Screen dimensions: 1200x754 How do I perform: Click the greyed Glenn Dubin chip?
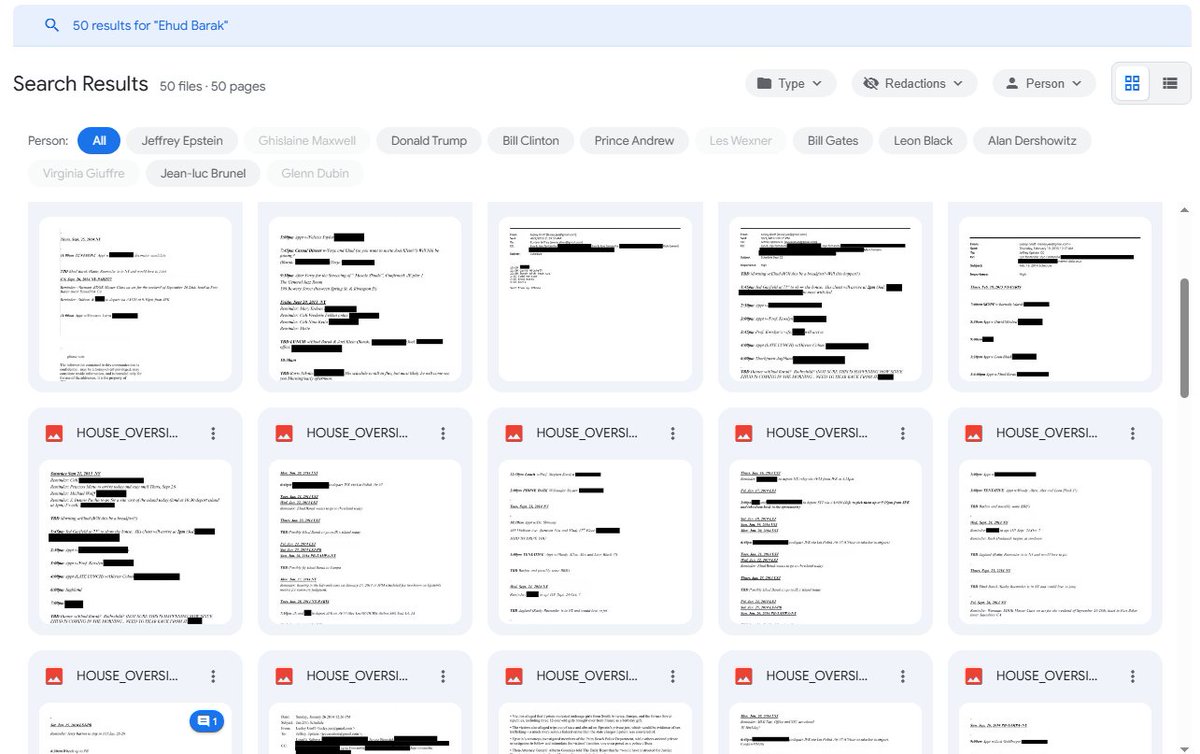[315, 173]
